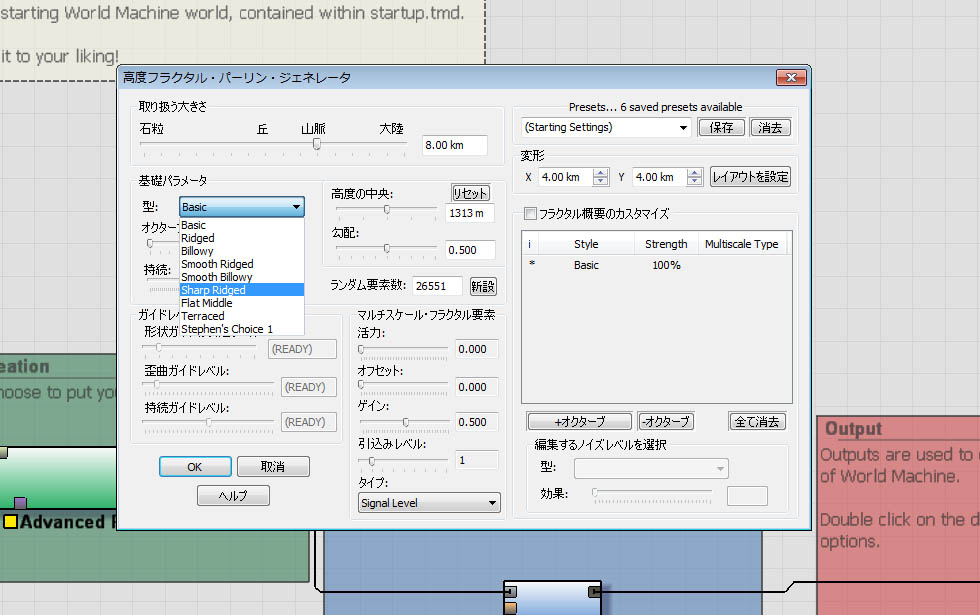Select Sharp Ridged in the type list
This screenshot has height=615, width=980.
[241, 290]
